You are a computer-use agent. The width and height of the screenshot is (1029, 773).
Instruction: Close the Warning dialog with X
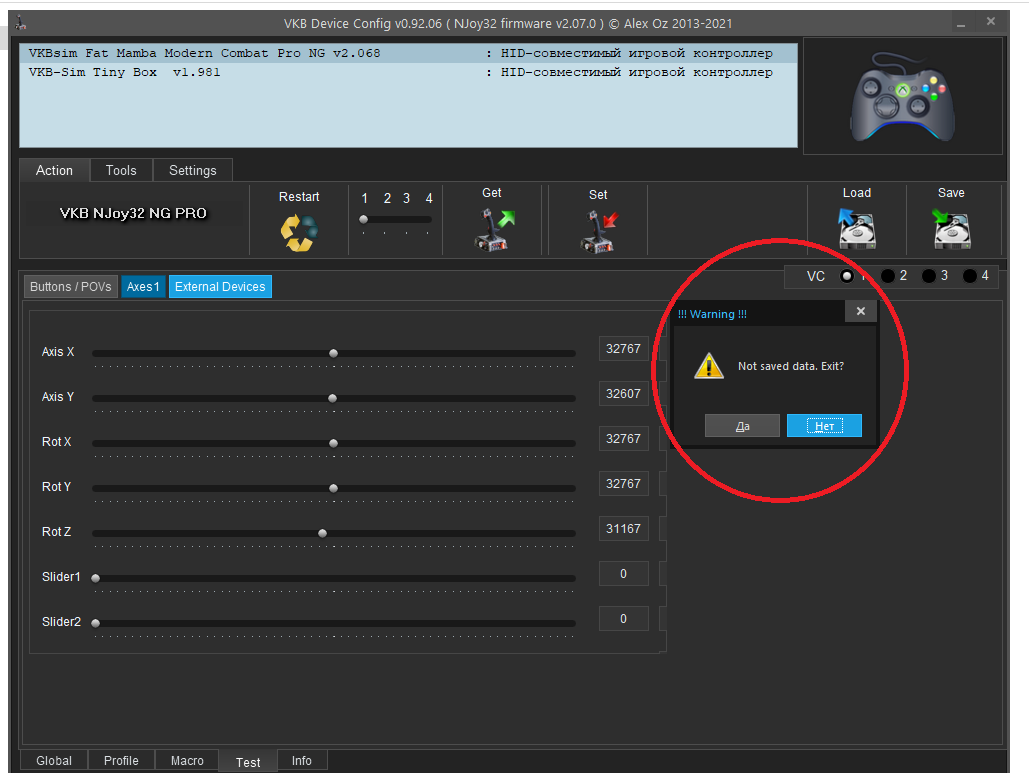(861, 311)
